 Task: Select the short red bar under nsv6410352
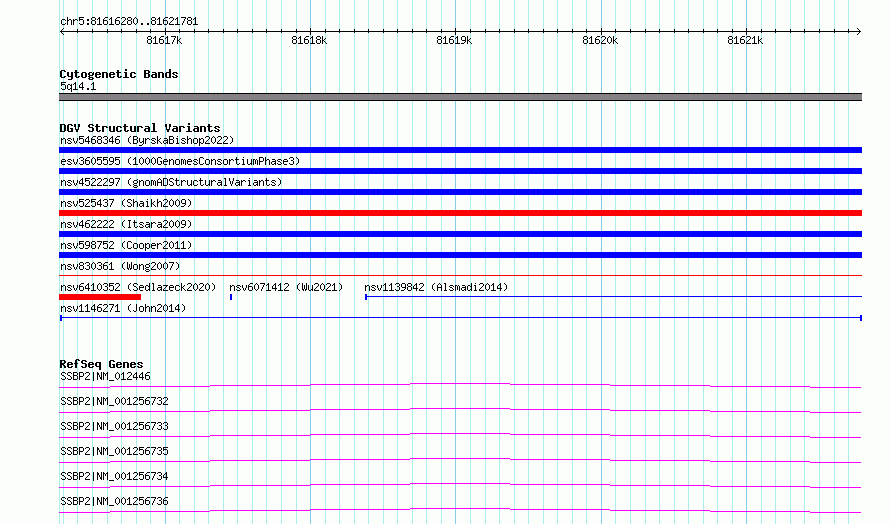(100, 297)
